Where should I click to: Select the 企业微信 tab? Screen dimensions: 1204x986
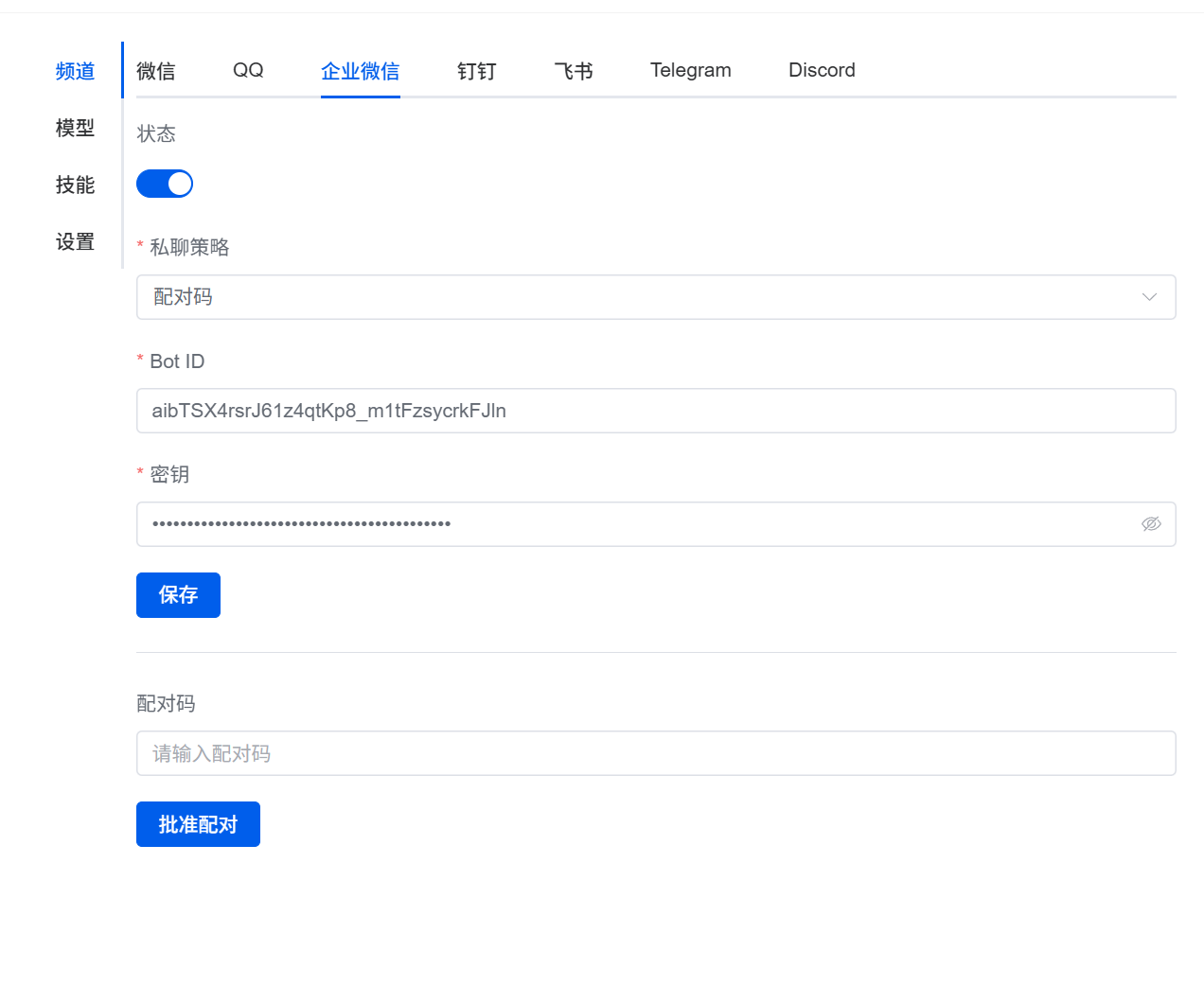tap(360, 71)
